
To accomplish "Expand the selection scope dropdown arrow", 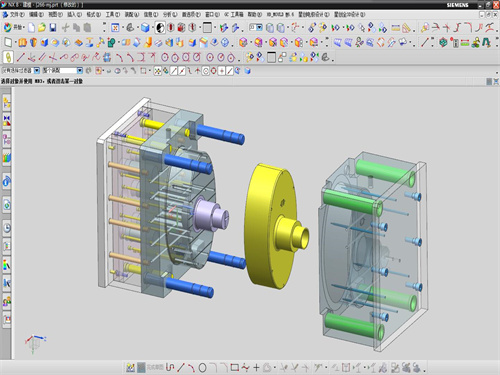I will click(x=80, y=71).
